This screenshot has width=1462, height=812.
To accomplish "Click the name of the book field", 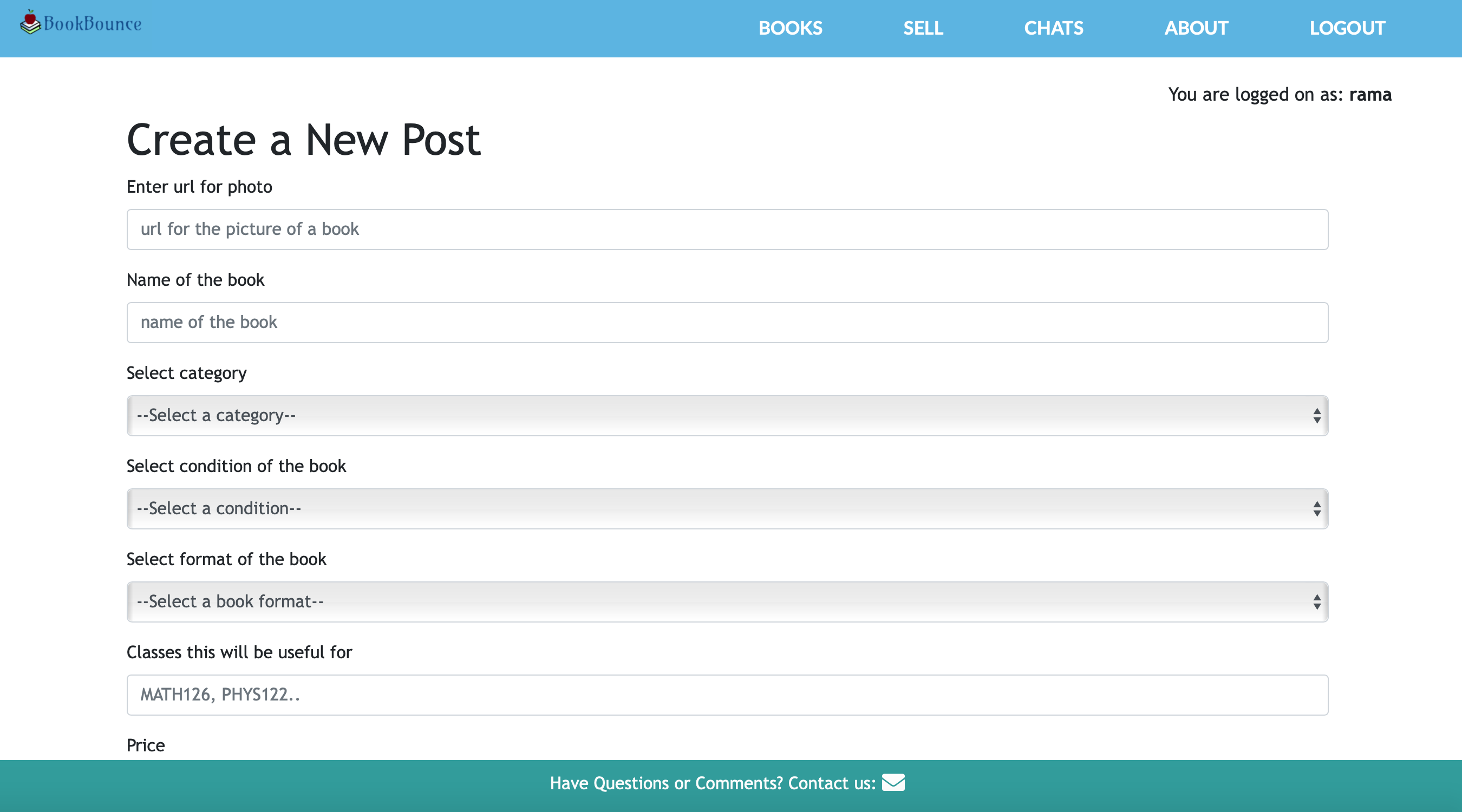I will 727,322.
